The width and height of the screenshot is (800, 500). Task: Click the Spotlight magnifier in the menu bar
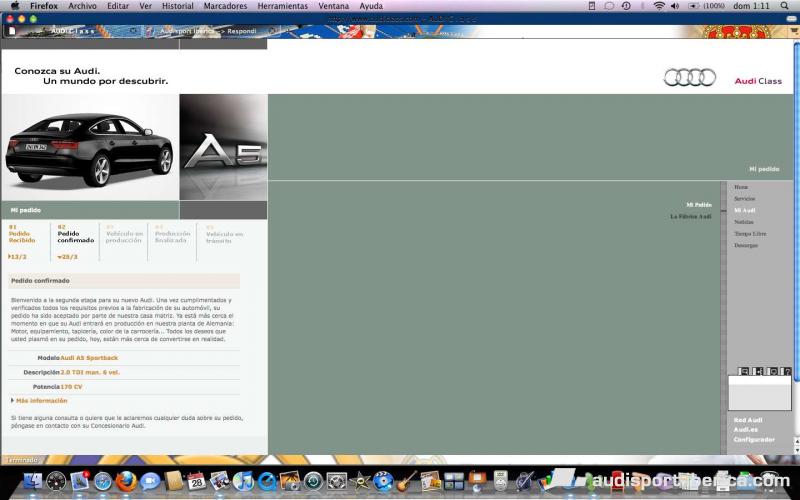click(784, 6)
